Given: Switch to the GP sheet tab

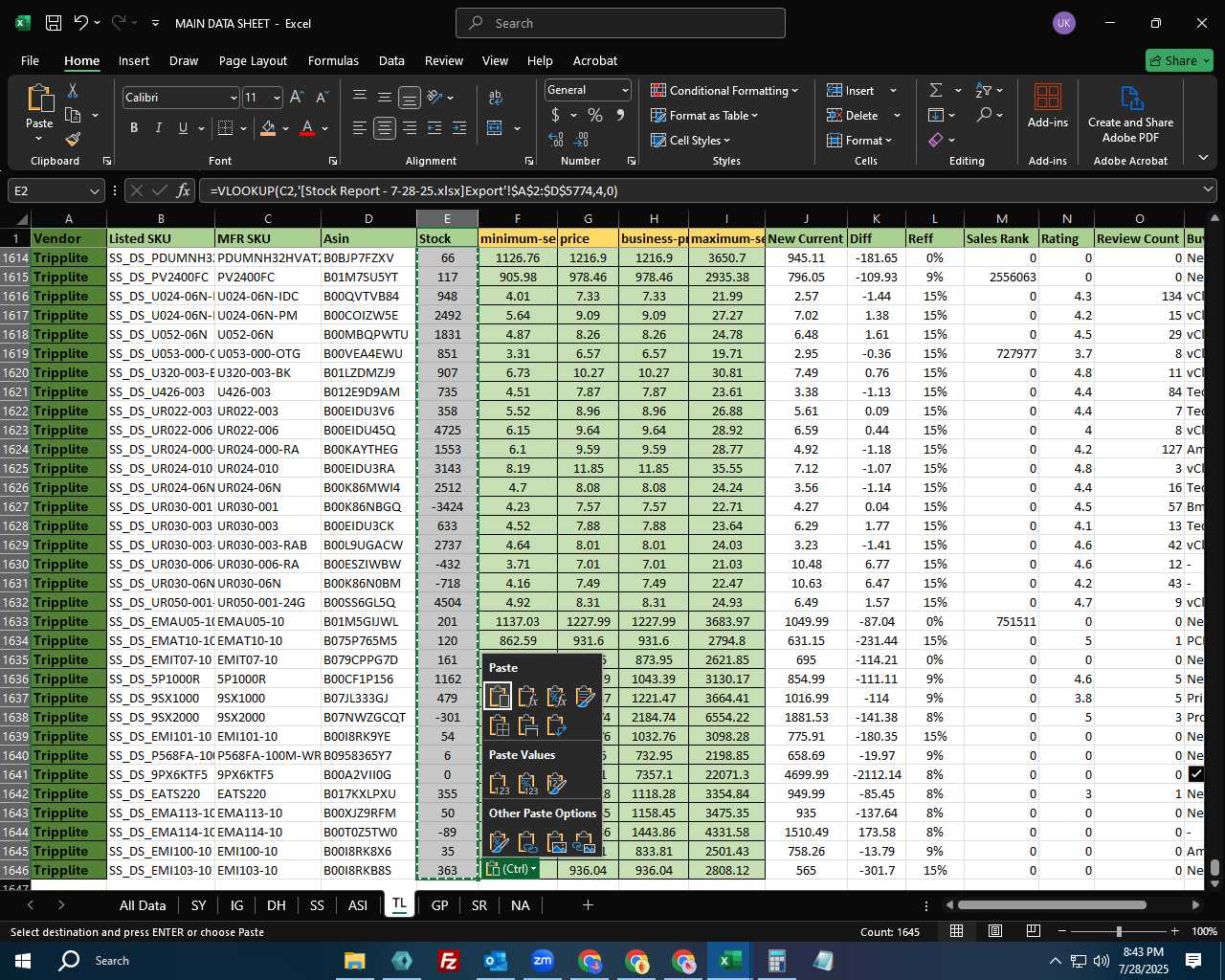Looking at the screenshot, I should [x=439, y=905].
